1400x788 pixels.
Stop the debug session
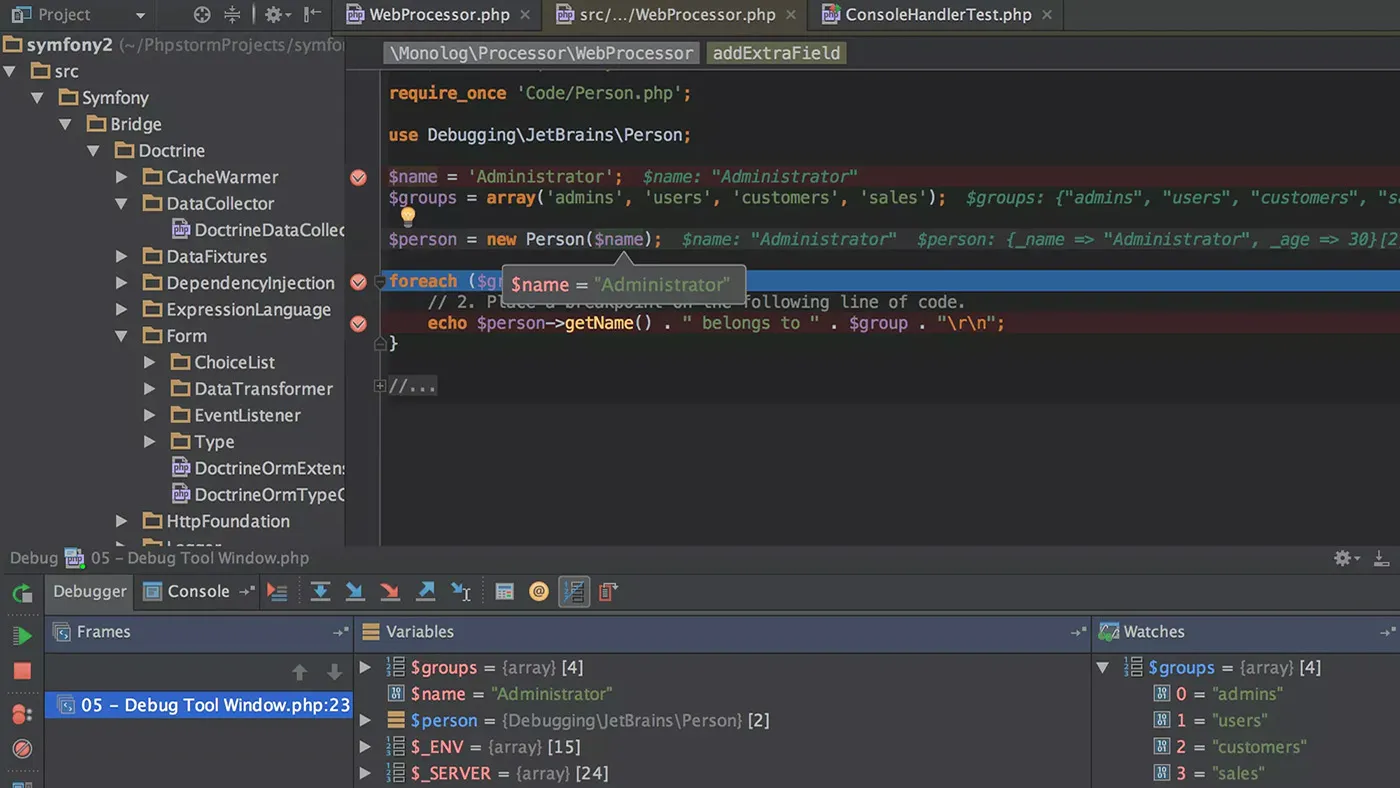pyautogui.click(x=23, y=668)
